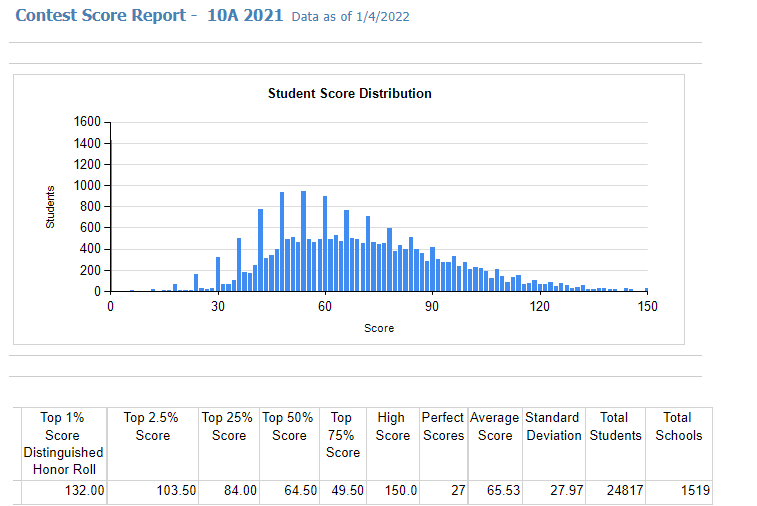
Task: Click the 1600 y-axis tick label
Action: tap(87, 122)
